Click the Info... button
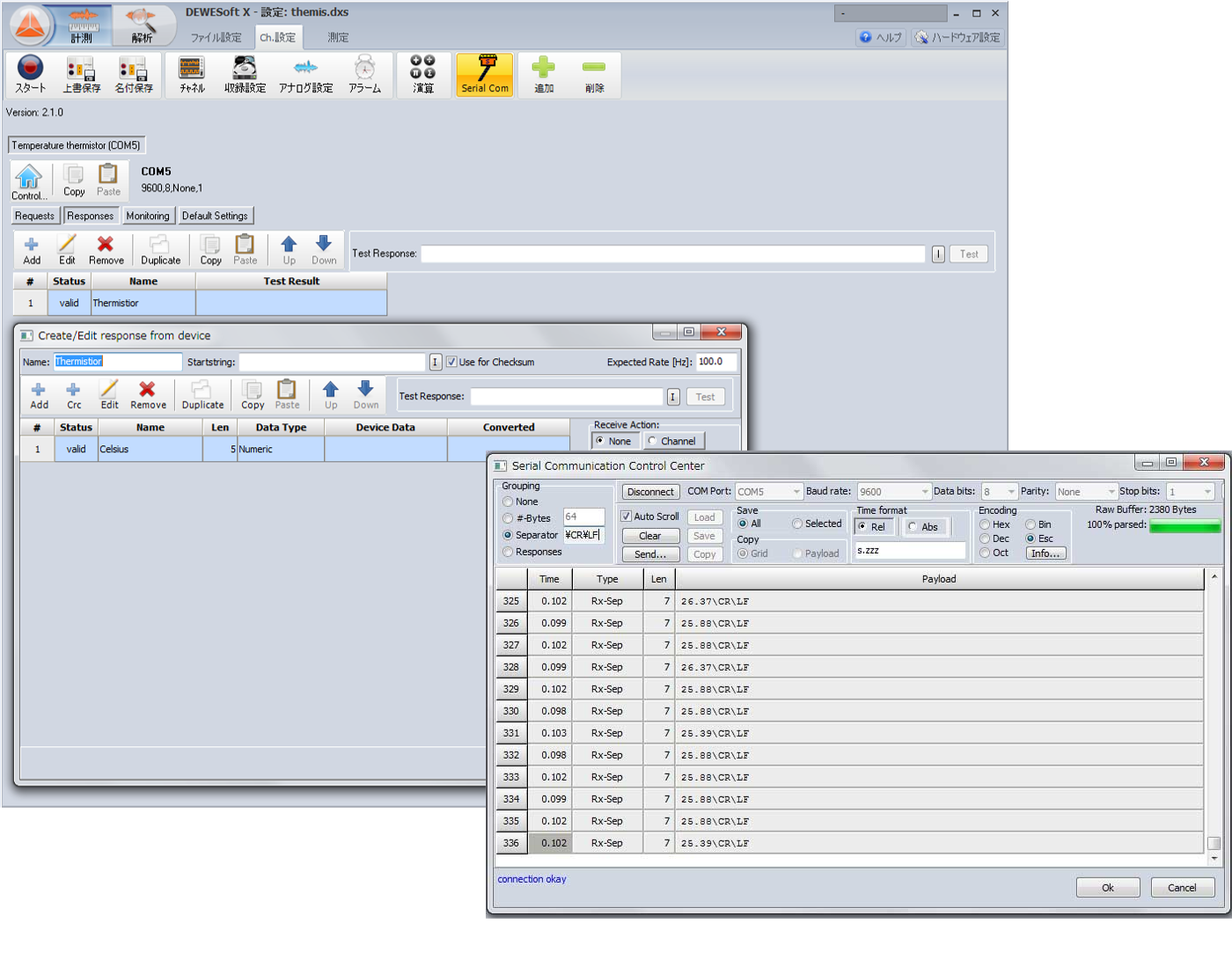This screenshot has height=968, width=1232. [1045, 554]
